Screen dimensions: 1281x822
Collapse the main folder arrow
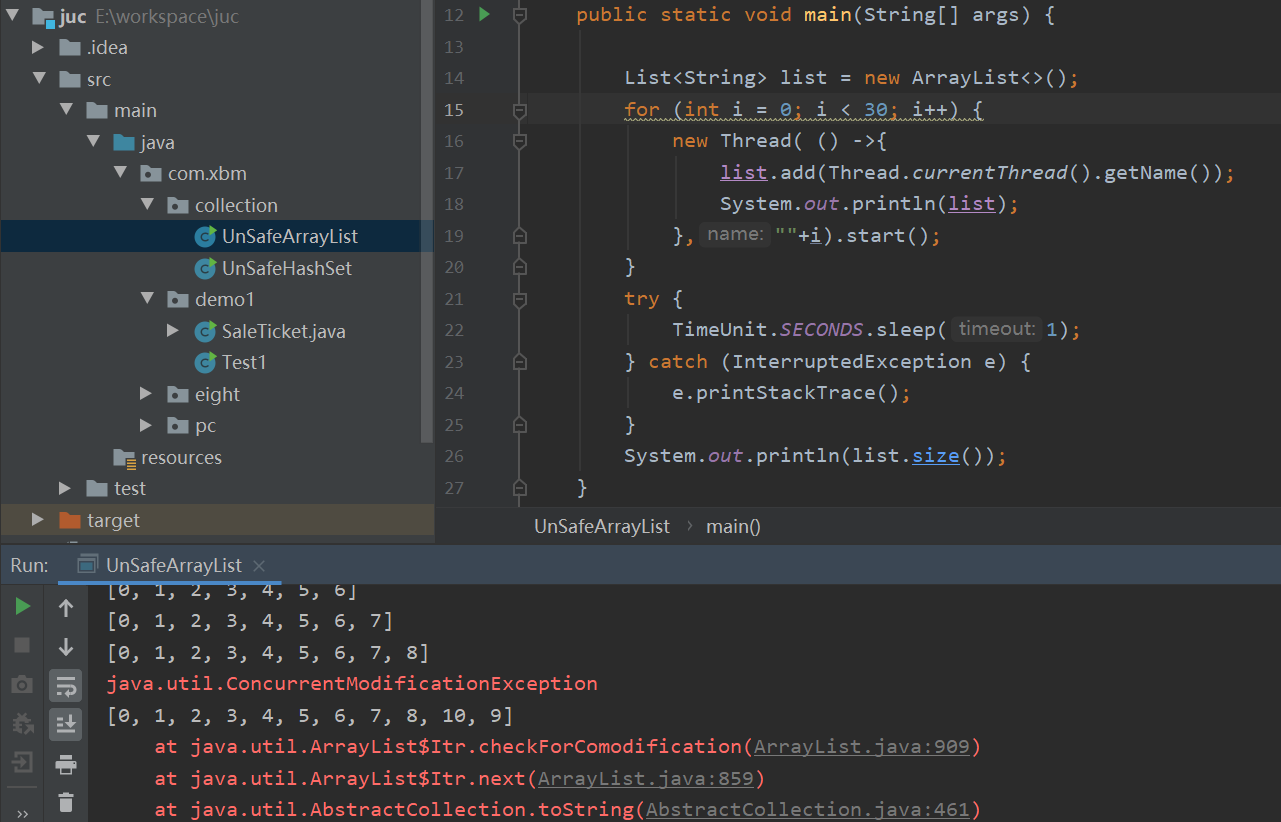tap(66, 110)
